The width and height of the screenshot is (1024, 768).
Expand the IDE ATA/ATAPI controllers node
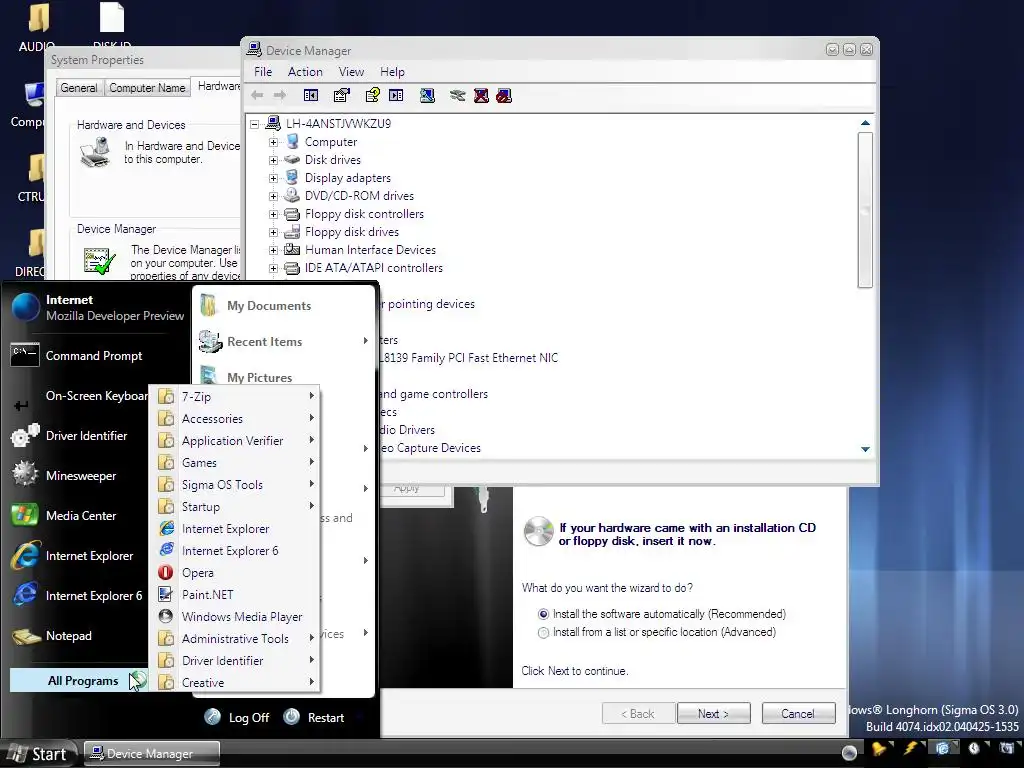pyautogui.click(x=274, y=268)
